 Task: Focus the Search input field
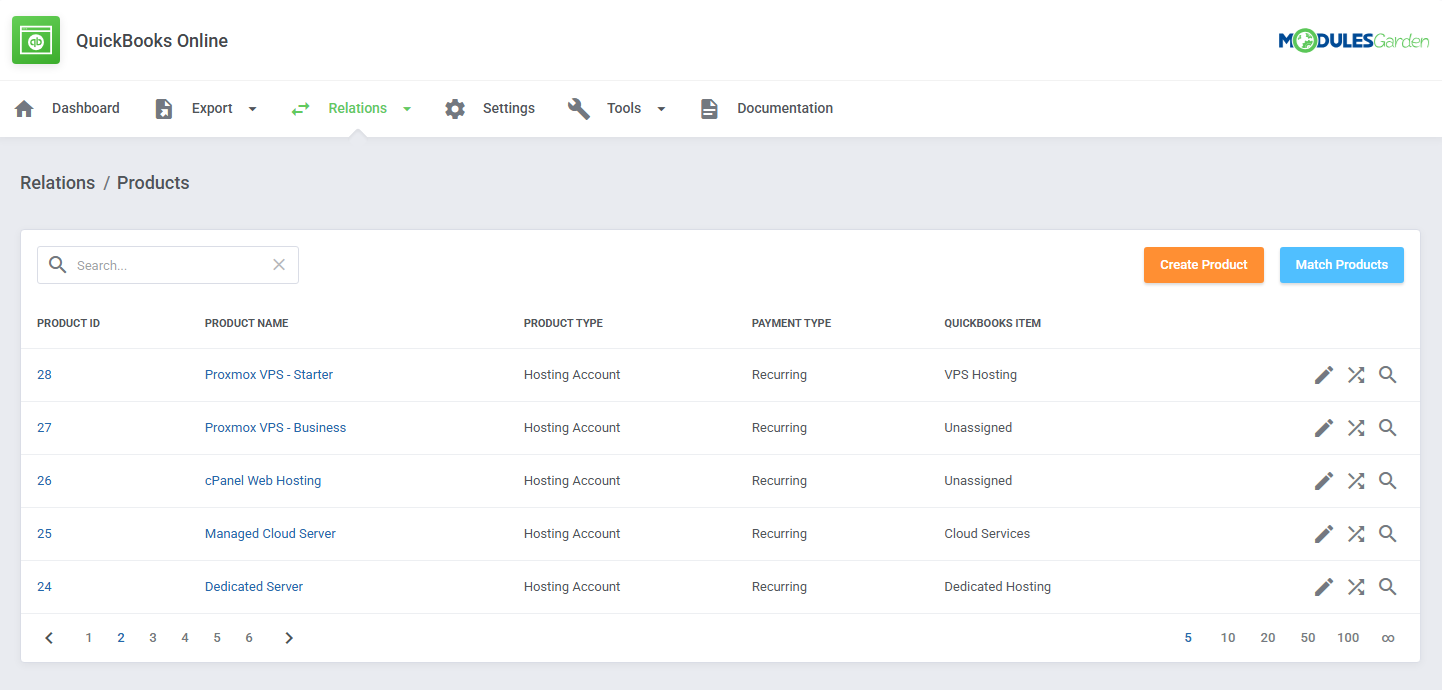pos(168,265)
